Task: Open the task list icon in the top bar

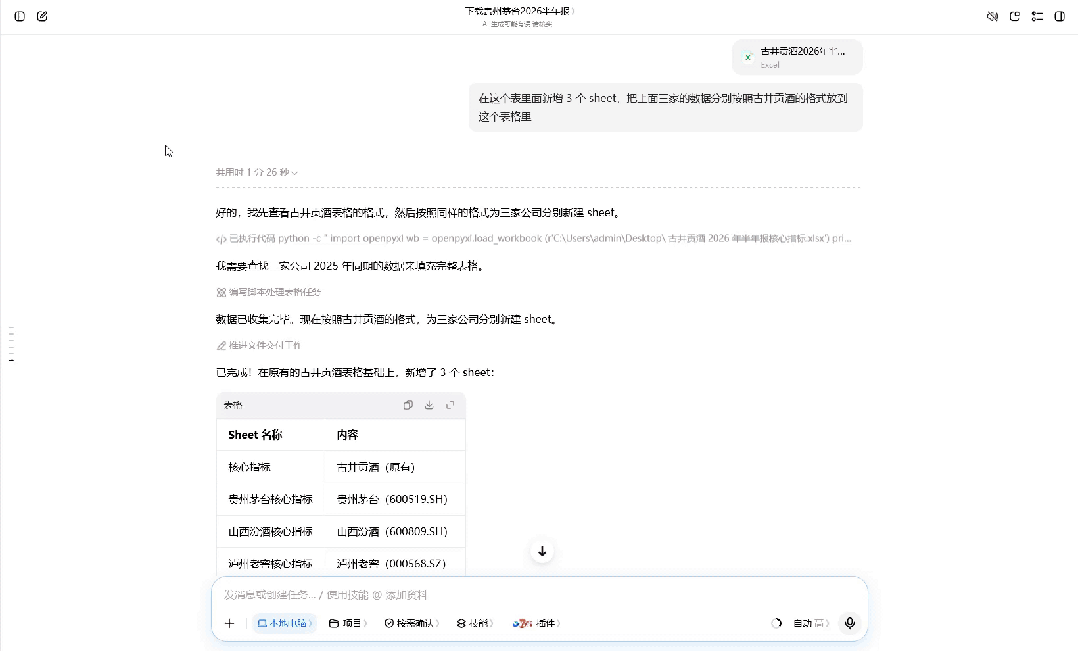Action: click(1037, 16)
